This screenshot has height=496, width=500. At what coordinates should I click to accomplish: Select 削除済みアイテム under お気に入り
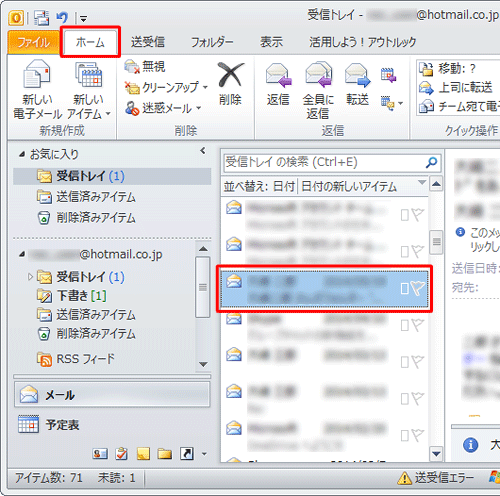pyautogui.click(x=87, y=218)
